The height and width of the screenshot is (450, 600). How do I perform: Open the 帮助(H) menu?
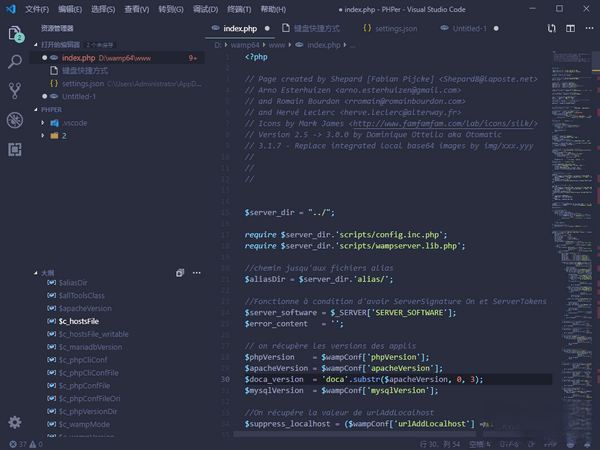[x=273, y=9]
